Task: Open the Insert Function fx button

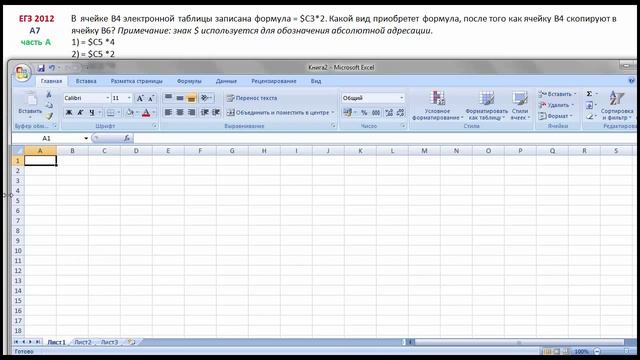Action: (127, 138)
